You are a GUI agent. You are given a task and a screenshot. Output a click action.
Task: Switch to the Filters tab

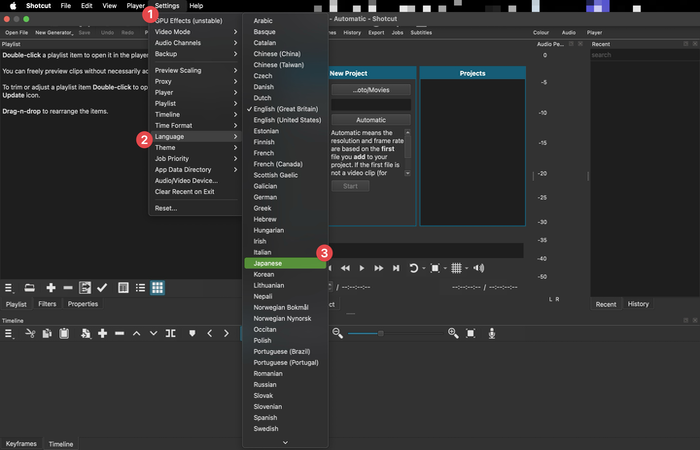[x=47, y=304]
